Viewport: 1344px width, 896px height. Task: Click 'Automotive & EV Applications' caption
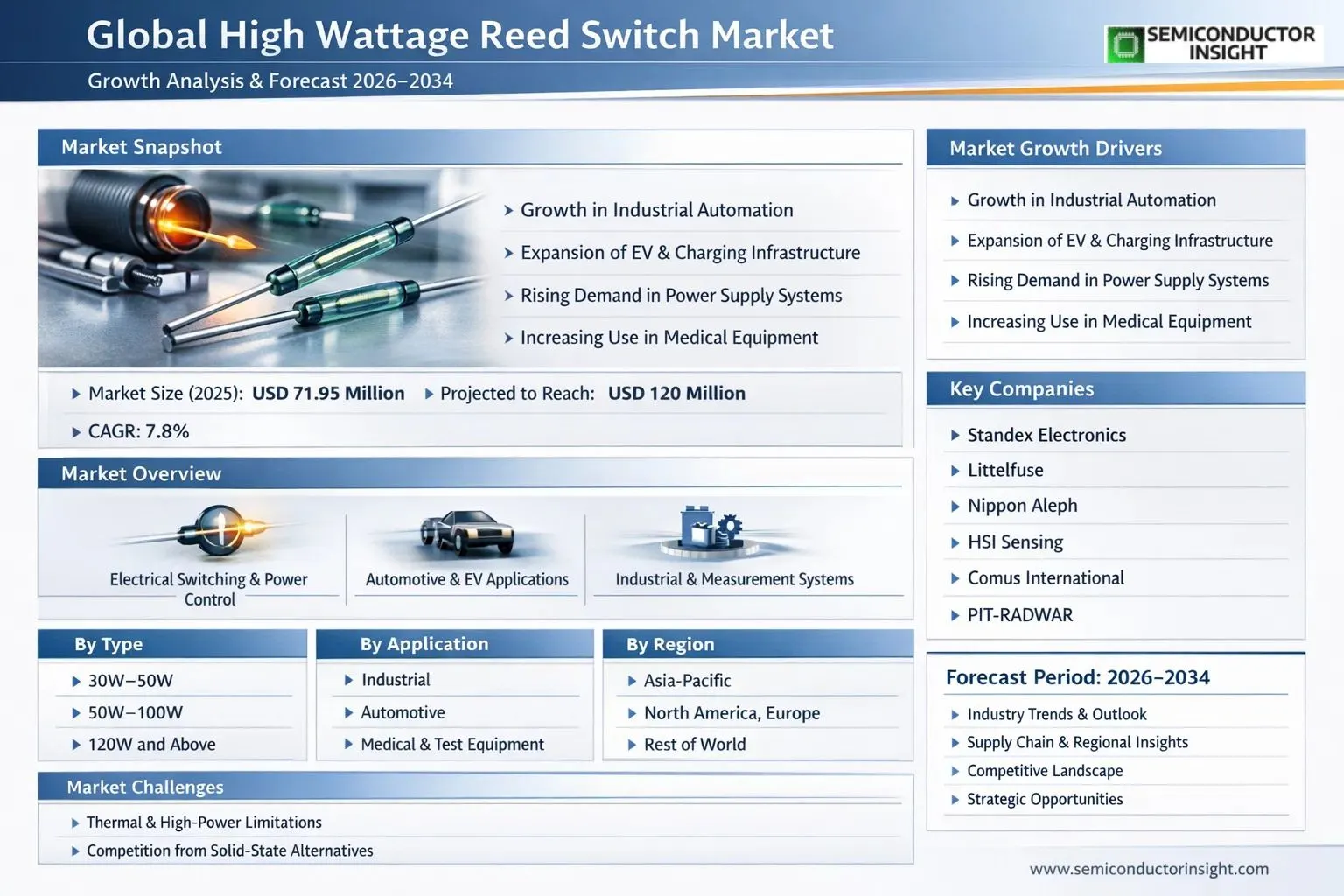click(466, 579)
